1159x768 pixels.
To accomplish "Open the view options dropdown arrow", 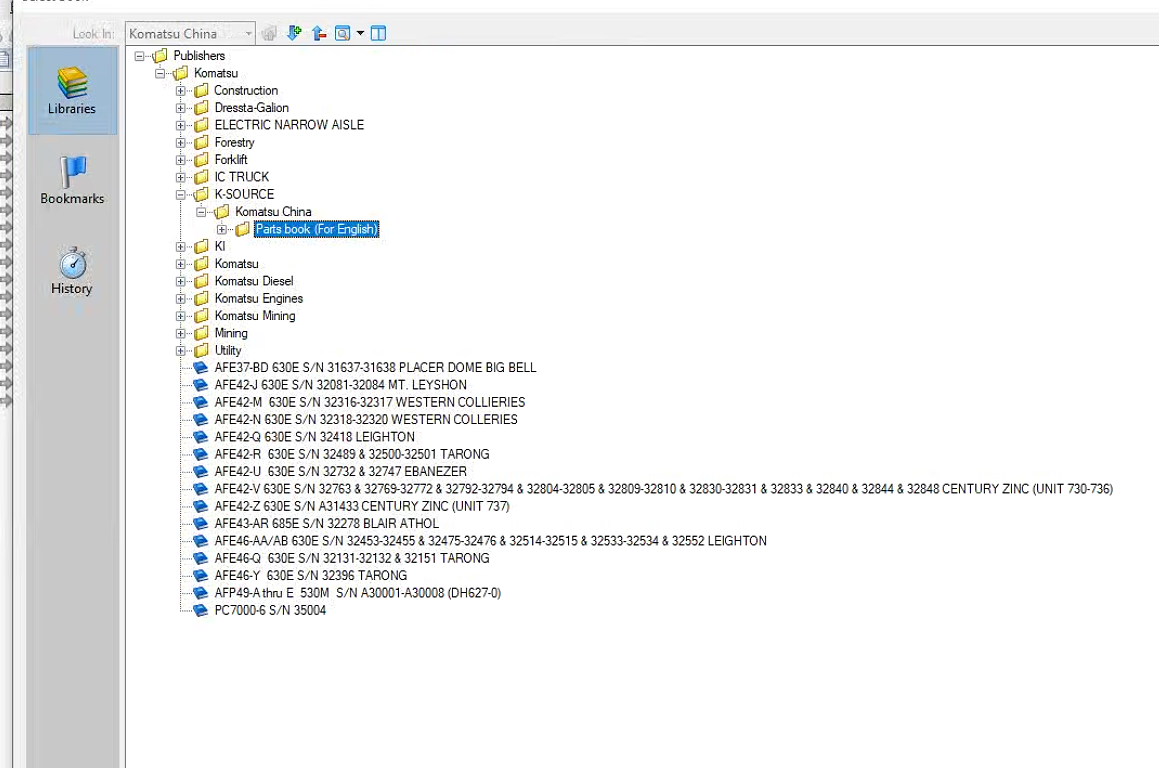I will 360,33.
